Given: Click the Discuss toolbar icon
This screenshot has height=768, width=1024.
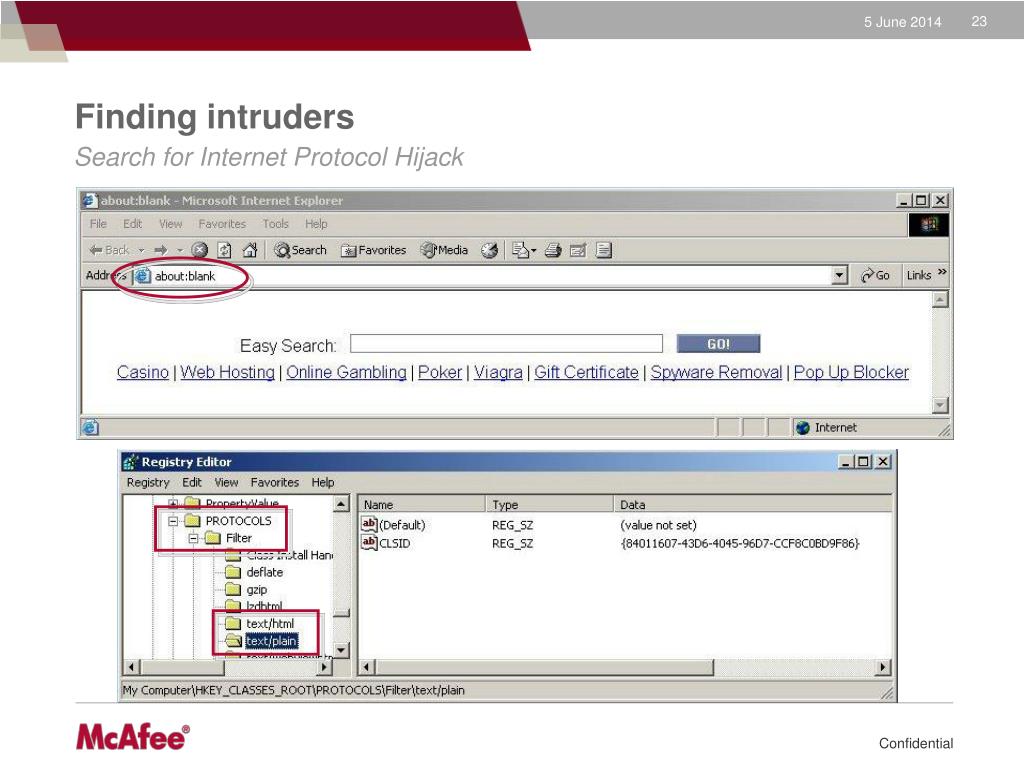Looking at the screenshot, I should pyautogui.click(x=604, y=250).
